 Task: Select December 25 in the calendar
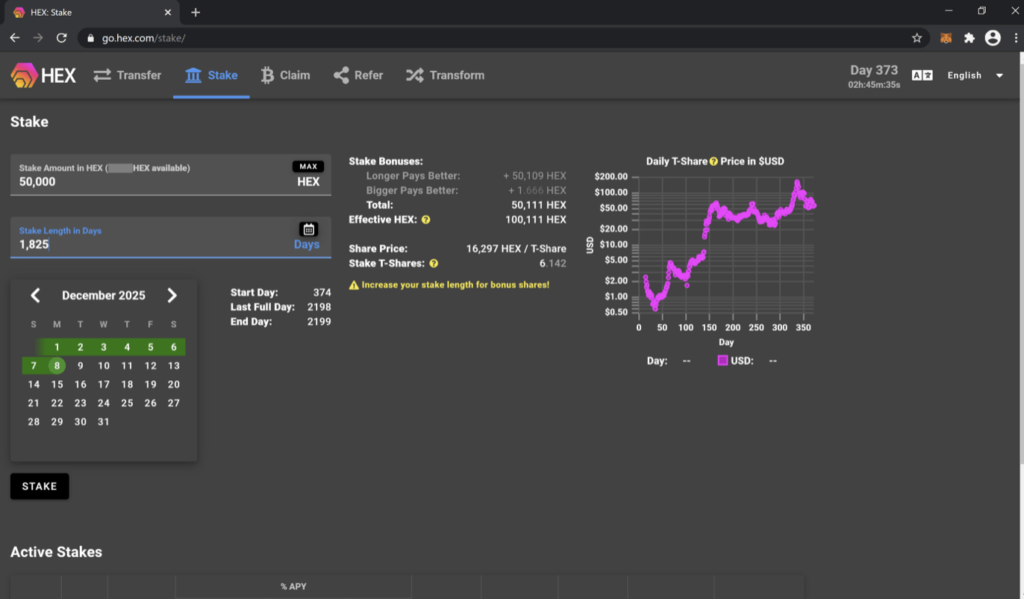tap(127, 403)
